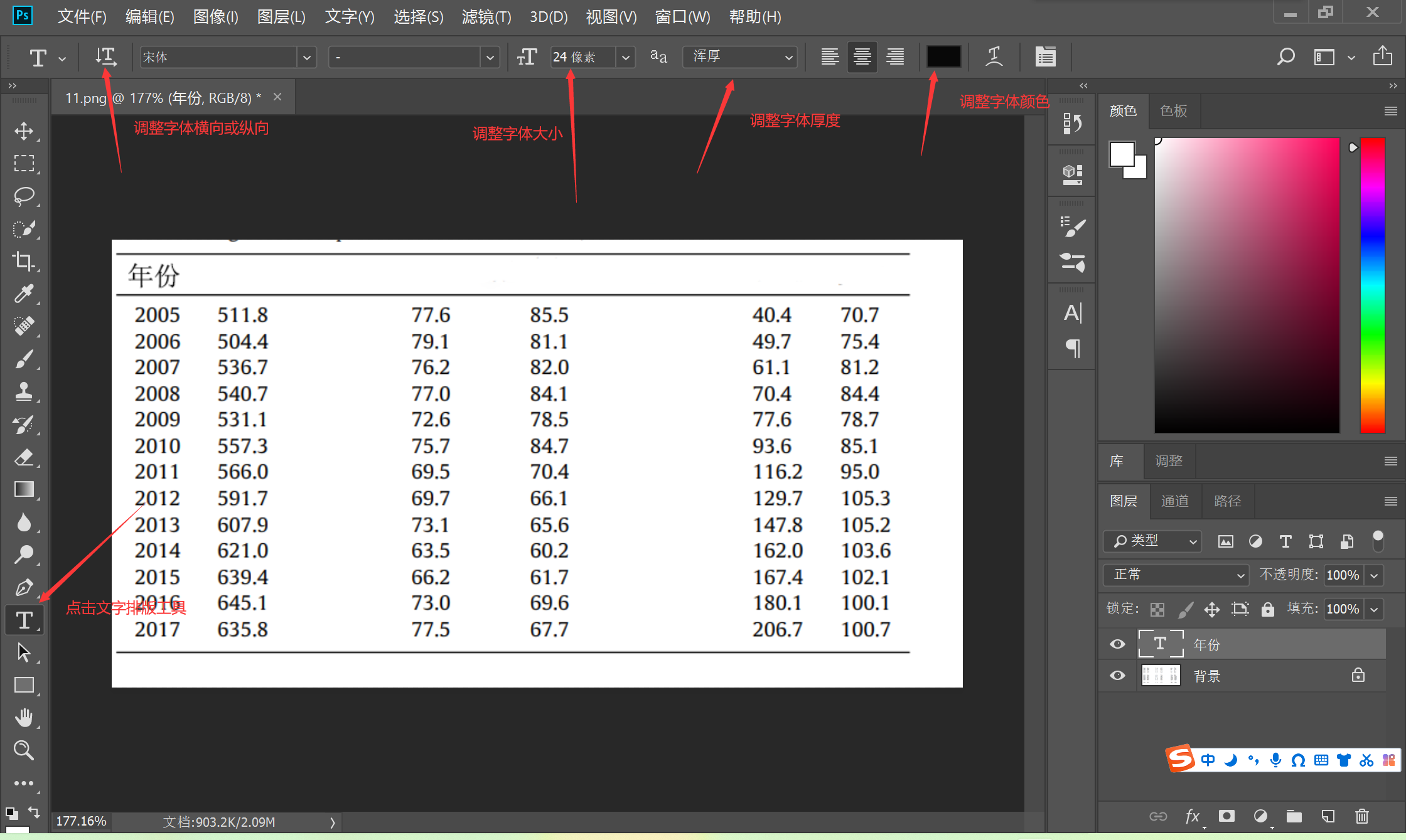Select the Path Selection tool
Screen dimensions: 1406x840
24,652
